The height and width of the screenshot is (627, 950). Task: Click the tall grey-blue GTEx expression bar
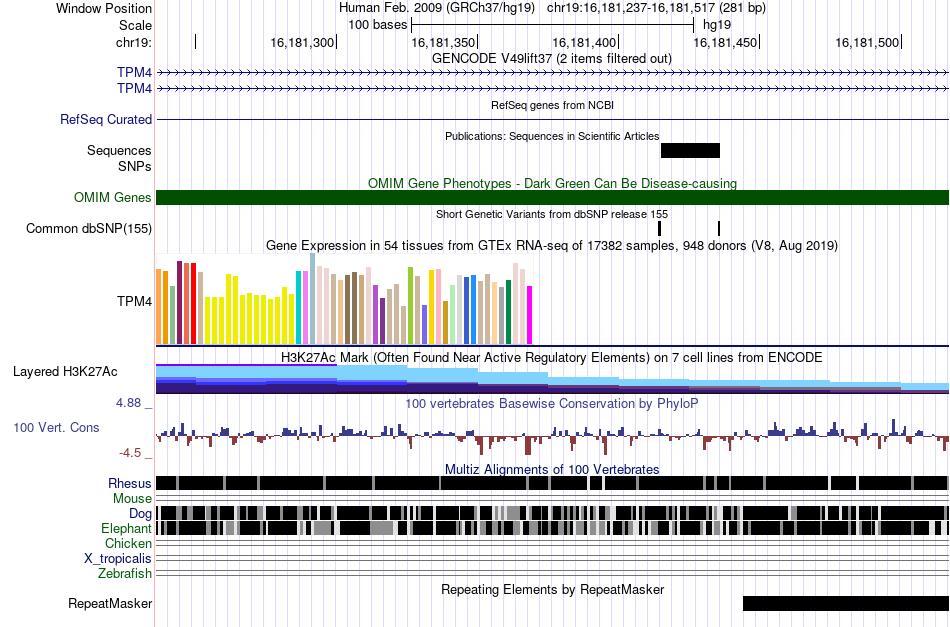pyautogui.click(x=313, y=299)
